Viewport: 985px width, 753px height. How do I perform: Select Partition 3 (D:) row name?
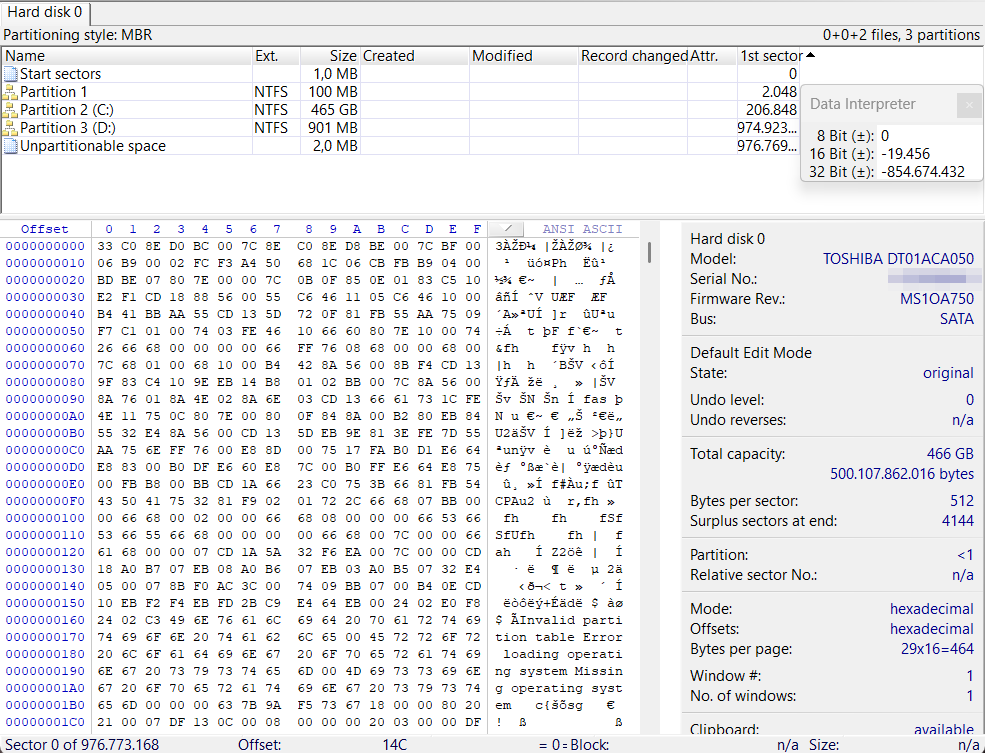point(68,128)
